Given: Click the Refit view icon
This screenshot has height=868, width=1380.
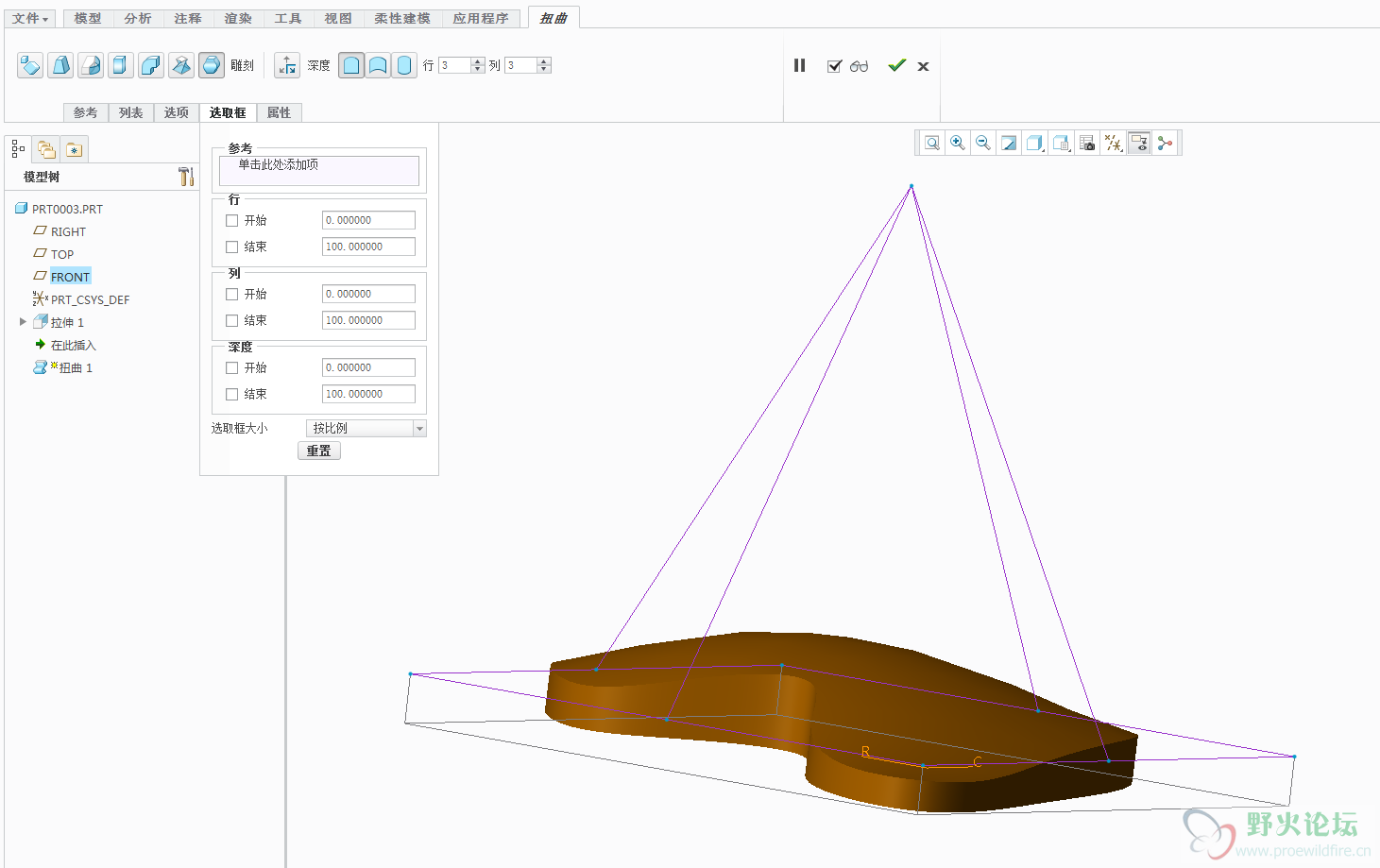Looking at the screenshot, I should click(x=932, y=143).
